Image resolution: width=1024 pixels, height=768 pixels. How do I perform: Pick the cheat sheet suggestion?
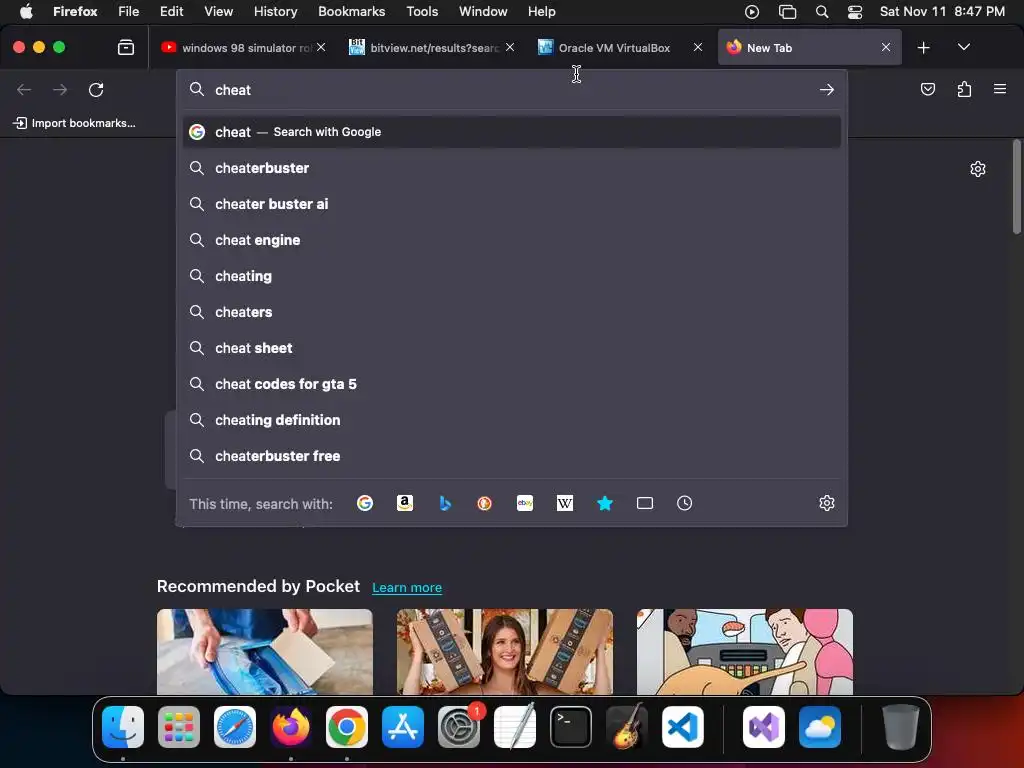(x=512, y=347)
